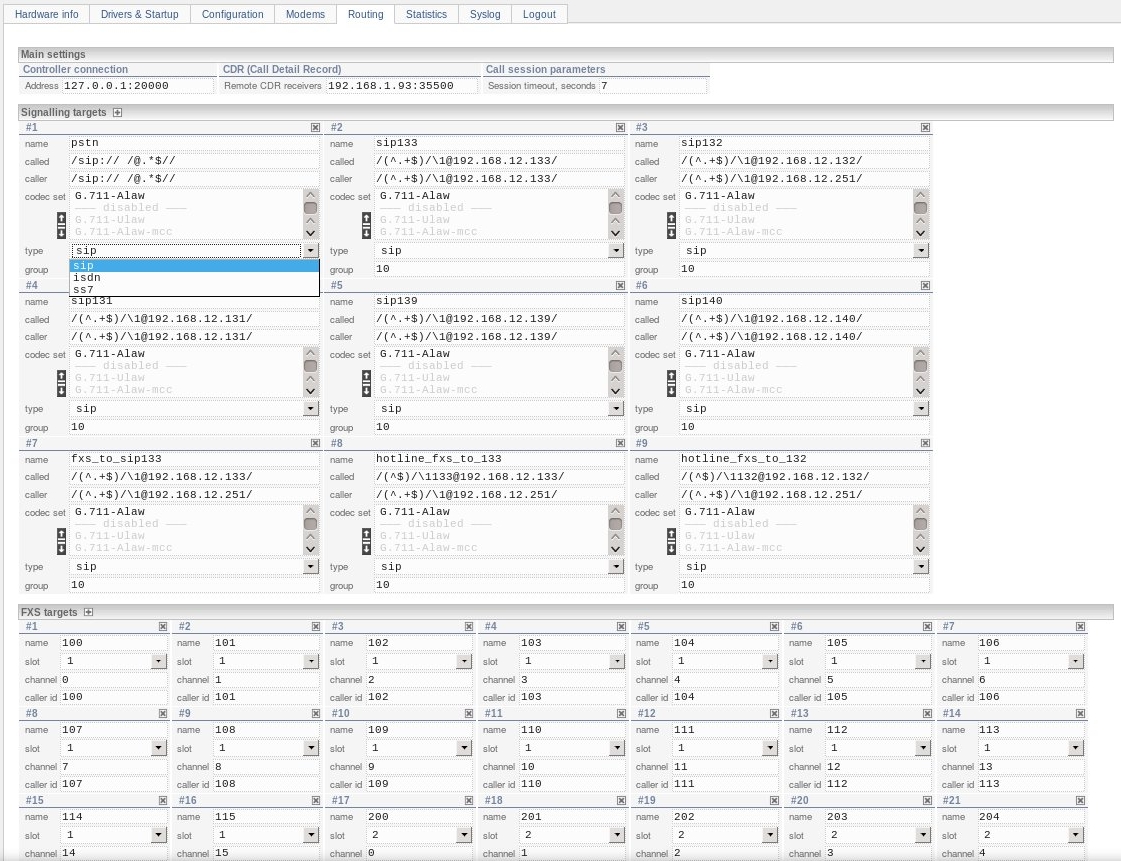Remove signalling target #1 pstn
The width and height of the screenshot is (1121, 861).
315,127
